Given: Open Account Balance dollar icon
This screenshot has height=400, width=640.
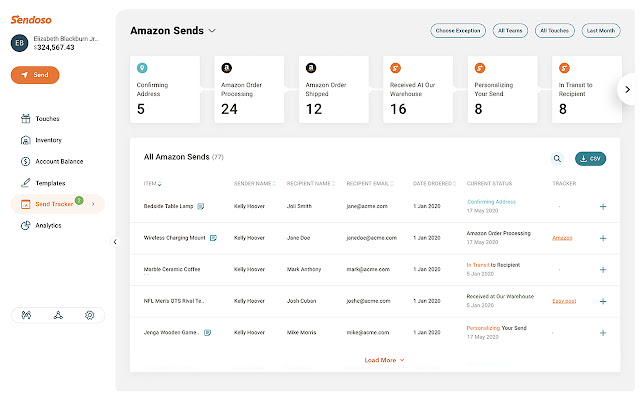Looking at the screenshot, I should [24, 161].
